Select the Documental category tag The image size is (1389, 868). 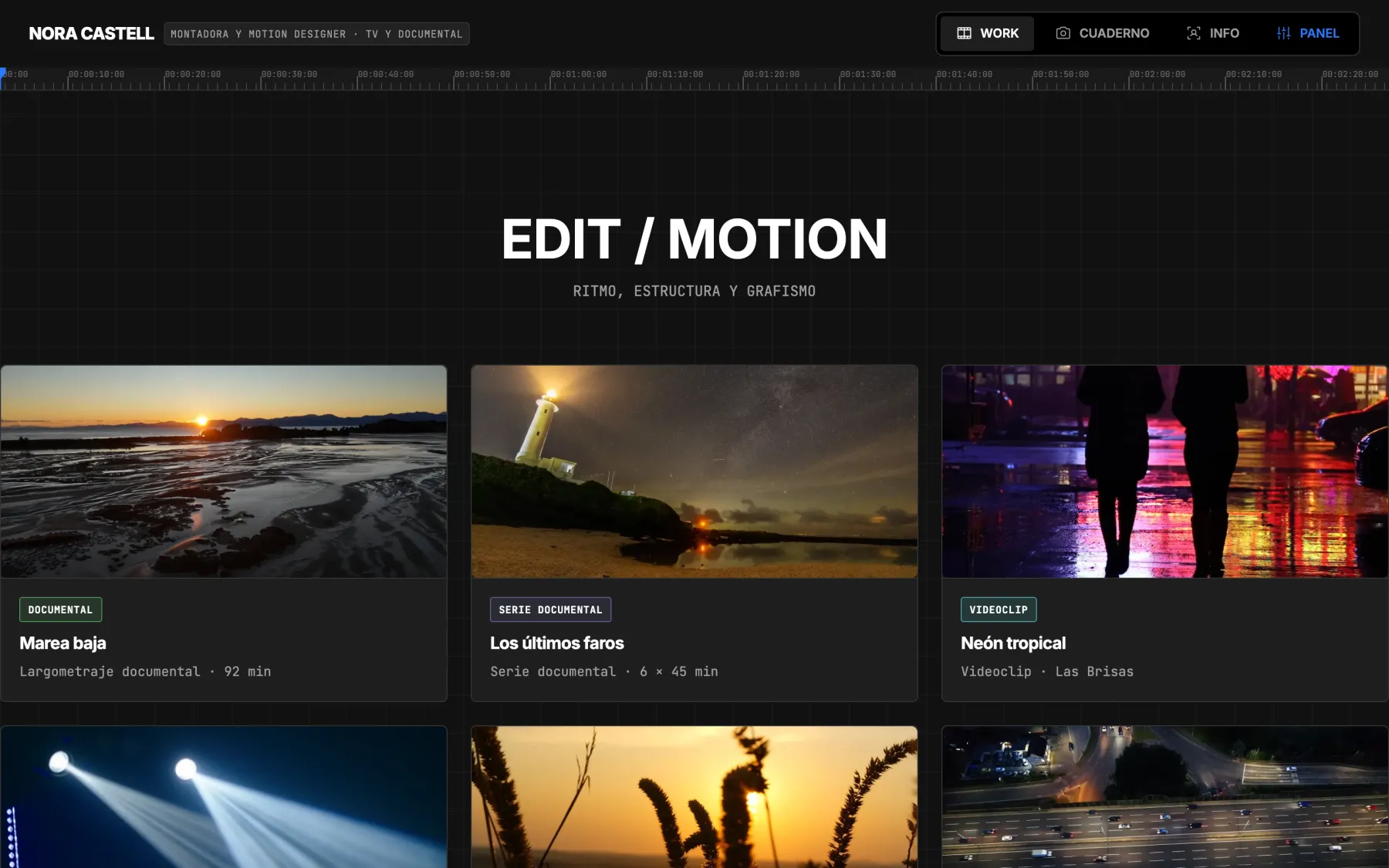(x=60, y=610)
